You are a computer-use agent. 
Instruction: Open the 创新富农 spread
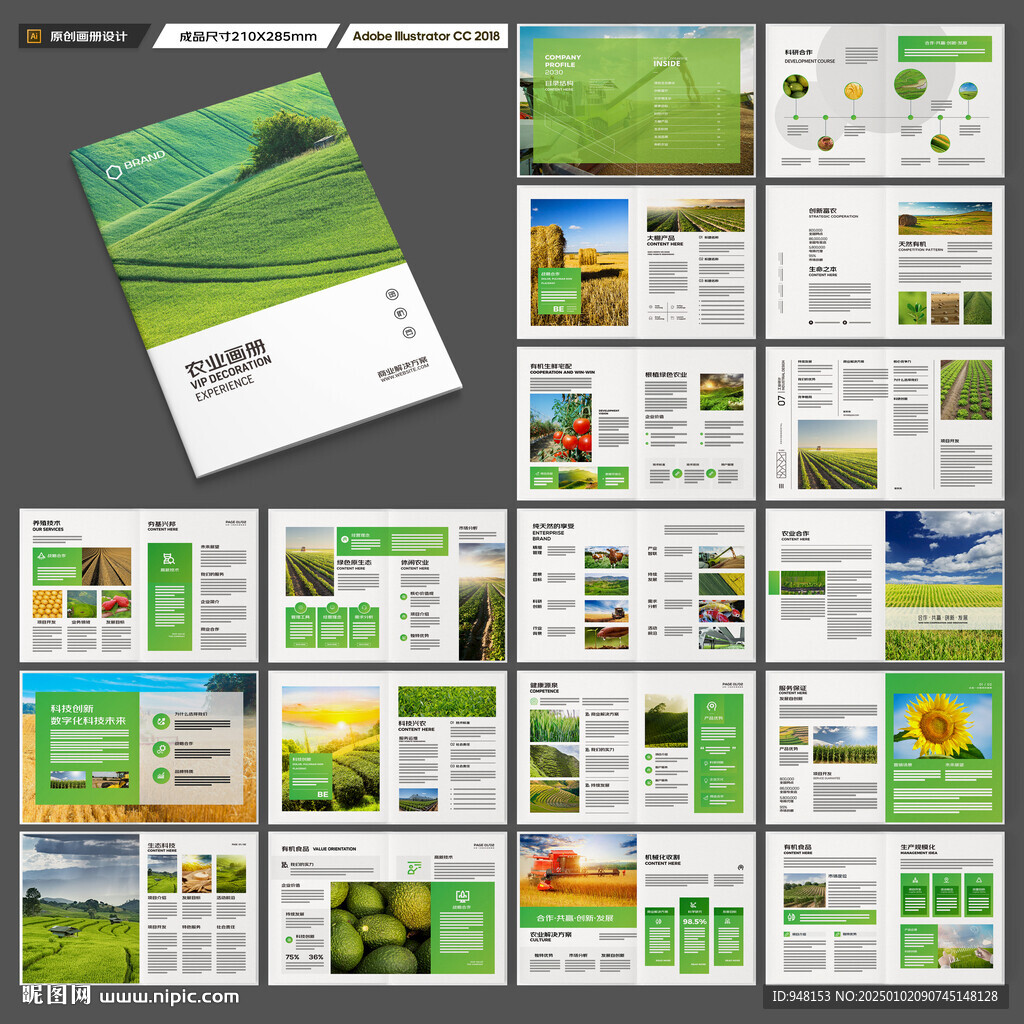click(884, 262)
